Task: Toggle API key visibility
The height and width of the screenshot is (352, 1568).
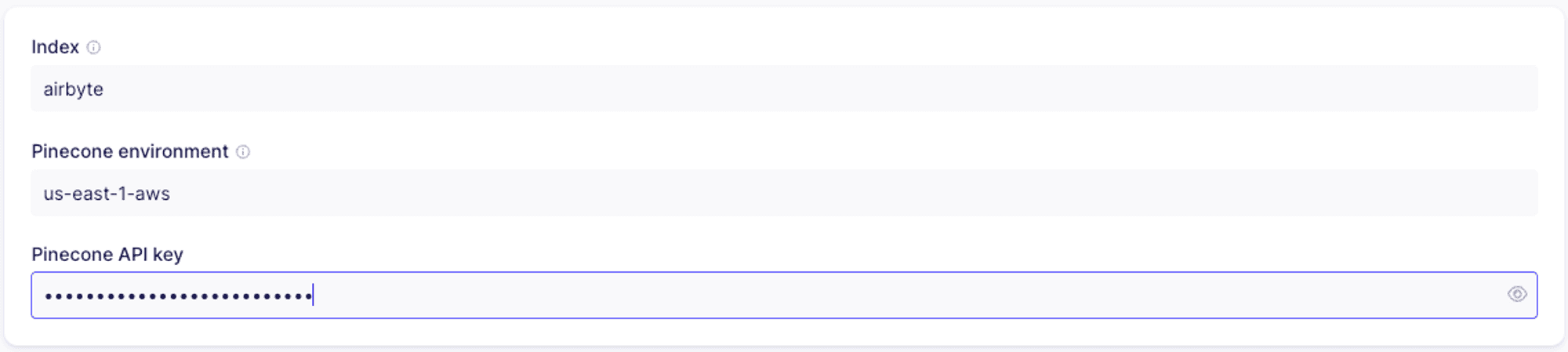Action: [x=1517, y=294]
